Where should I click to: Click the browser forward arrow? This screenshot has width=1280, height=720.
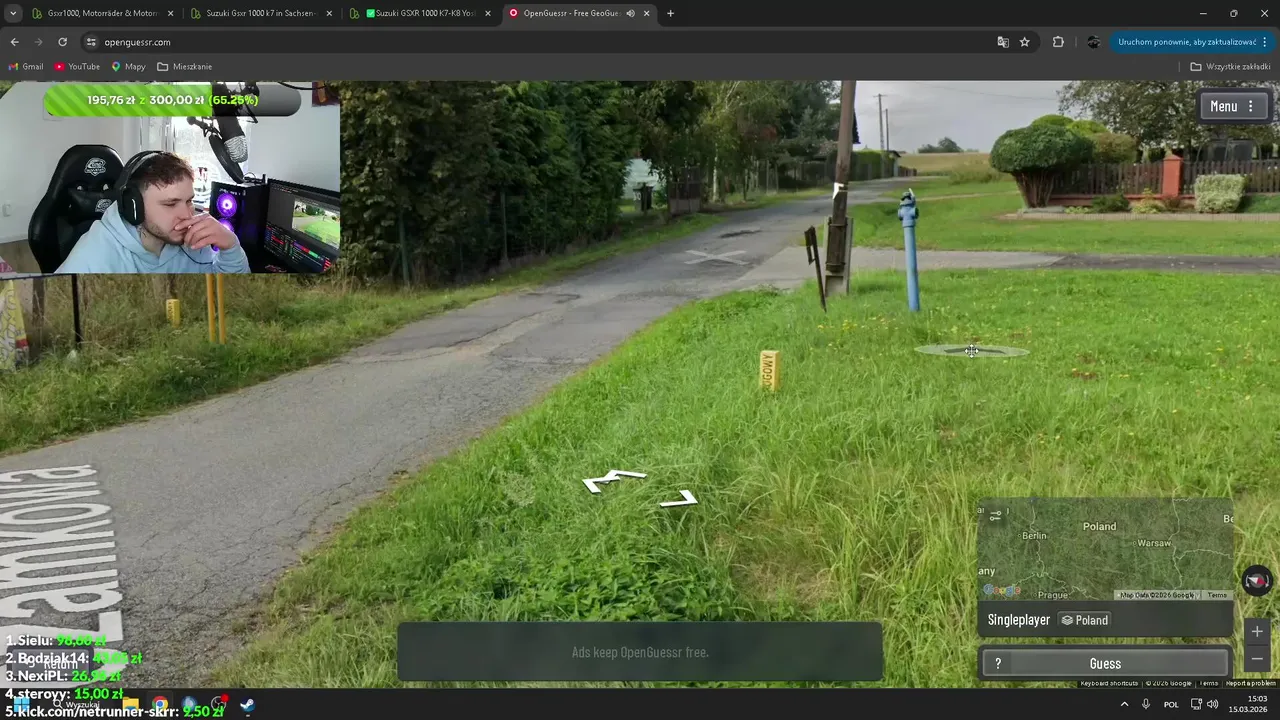[x=38, y=42]
